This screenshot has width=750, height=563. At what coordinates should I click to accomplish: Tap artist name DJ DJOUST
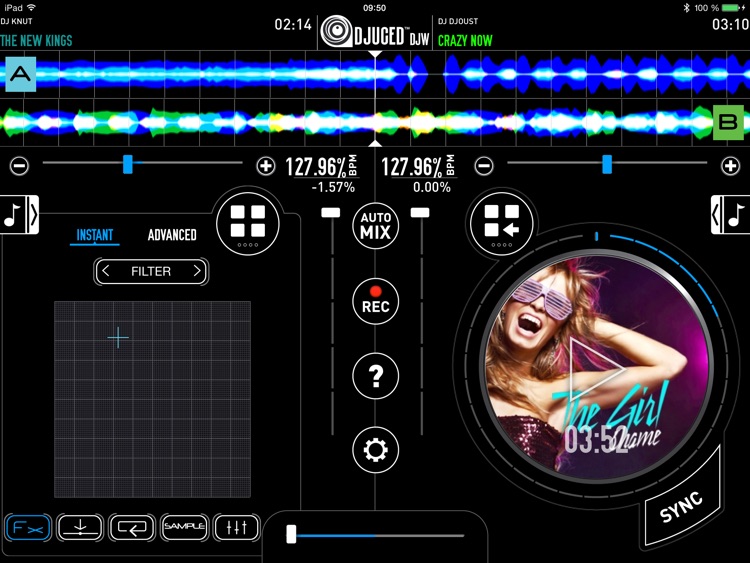coord(458,22)
